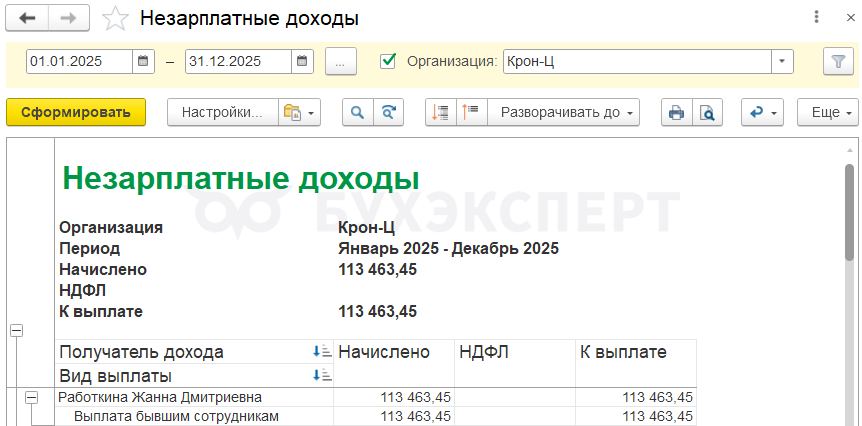Viewport: 862px width, 426px height.
Task: Click the period selection ellipsis button
Action: tap(341, 62)
